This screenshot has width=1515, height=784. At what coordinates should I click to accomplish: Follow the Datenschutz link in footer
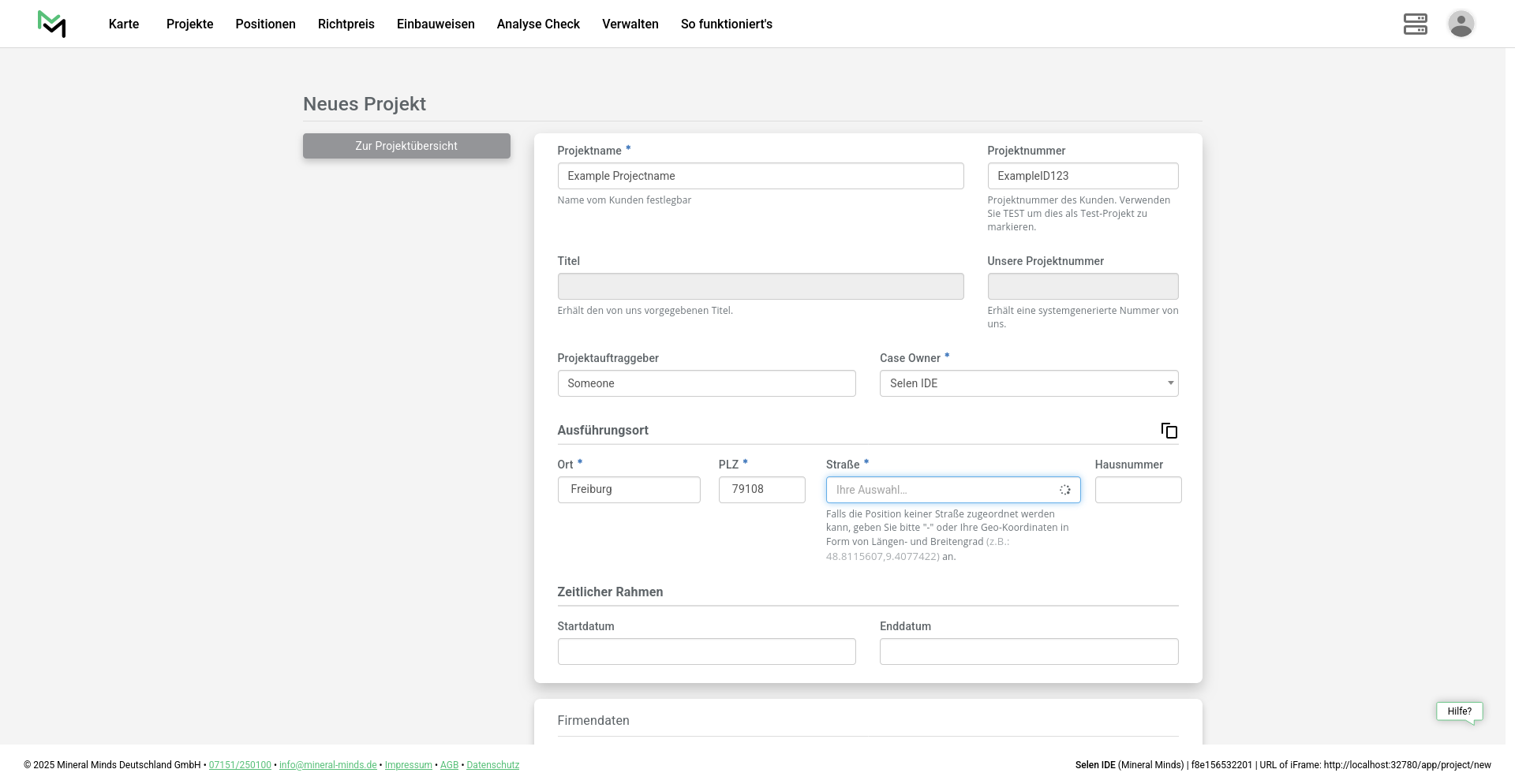[492, 765]
